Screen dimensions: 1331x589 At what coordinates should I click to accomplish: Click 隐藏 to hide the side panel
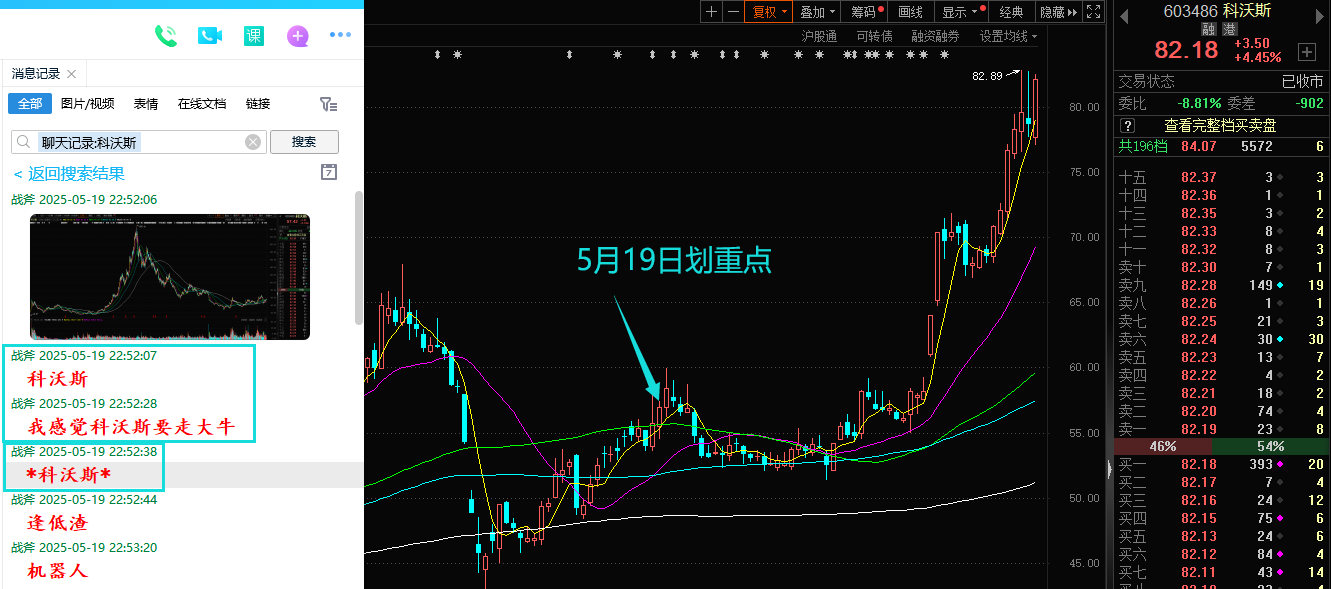click(1058, 12)
